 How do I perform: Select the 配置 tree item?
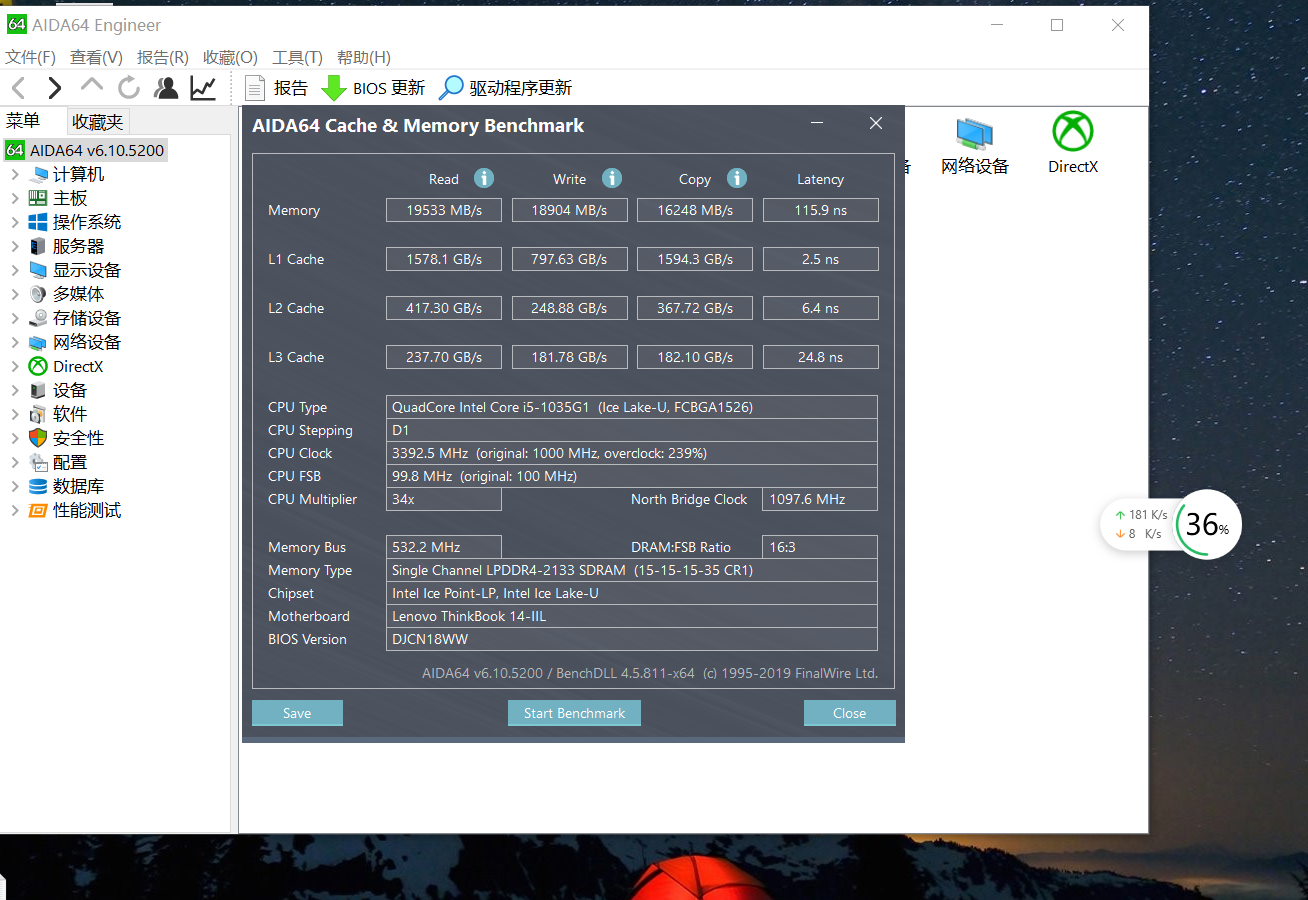click(70, 463)
